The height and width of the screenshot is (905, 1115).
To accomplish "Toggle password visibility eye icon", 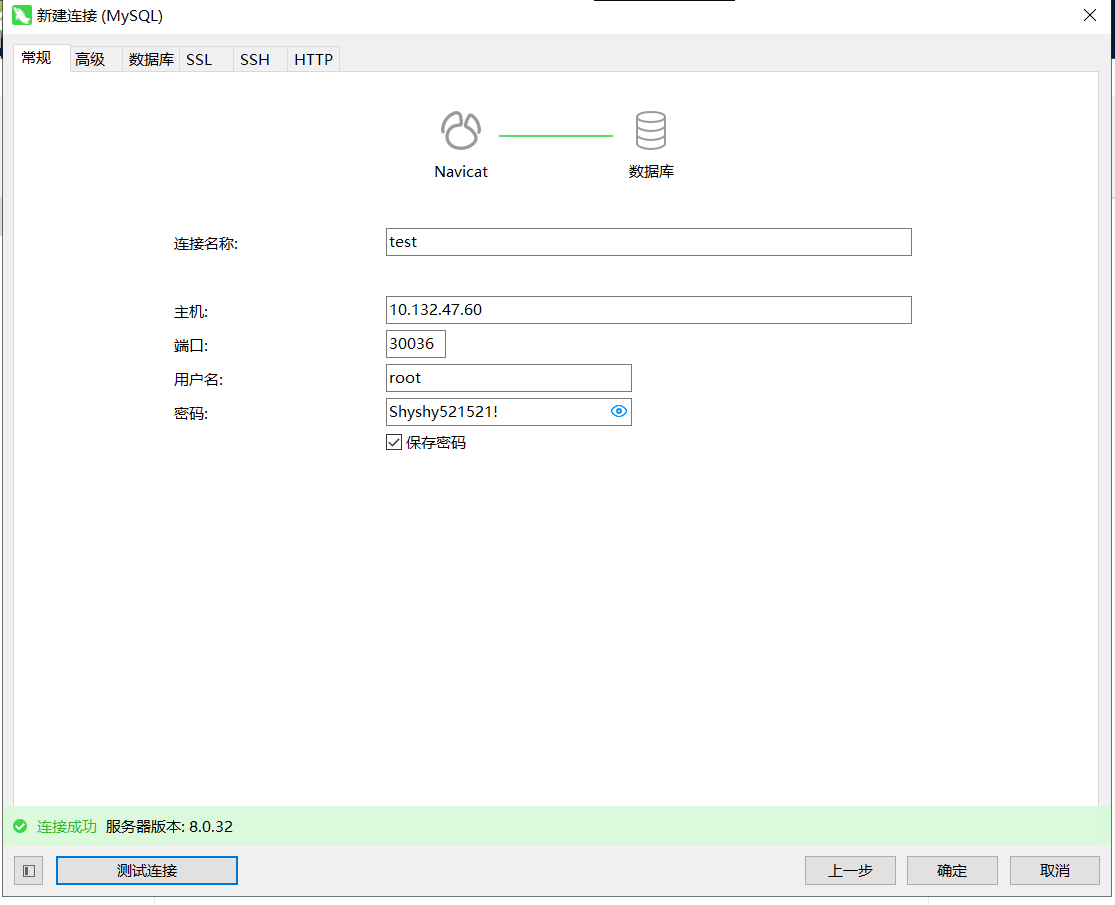I will pos(619,411).
